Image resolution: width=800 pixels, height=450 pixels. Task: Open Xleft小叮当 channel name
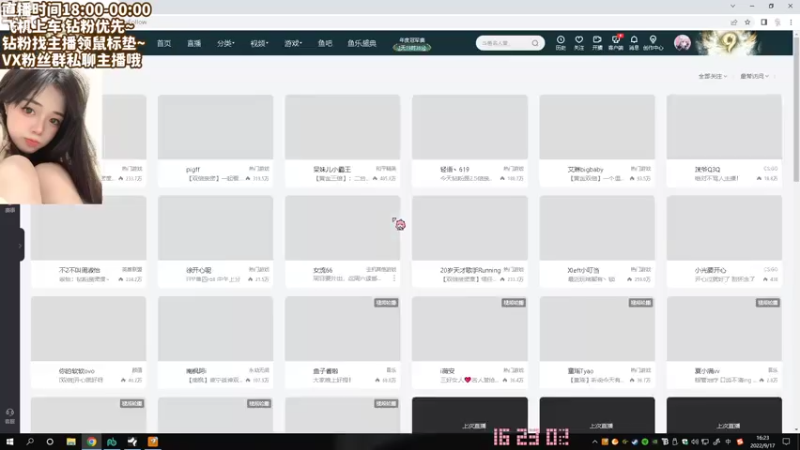pyautogui.click(x=583, y=270)
